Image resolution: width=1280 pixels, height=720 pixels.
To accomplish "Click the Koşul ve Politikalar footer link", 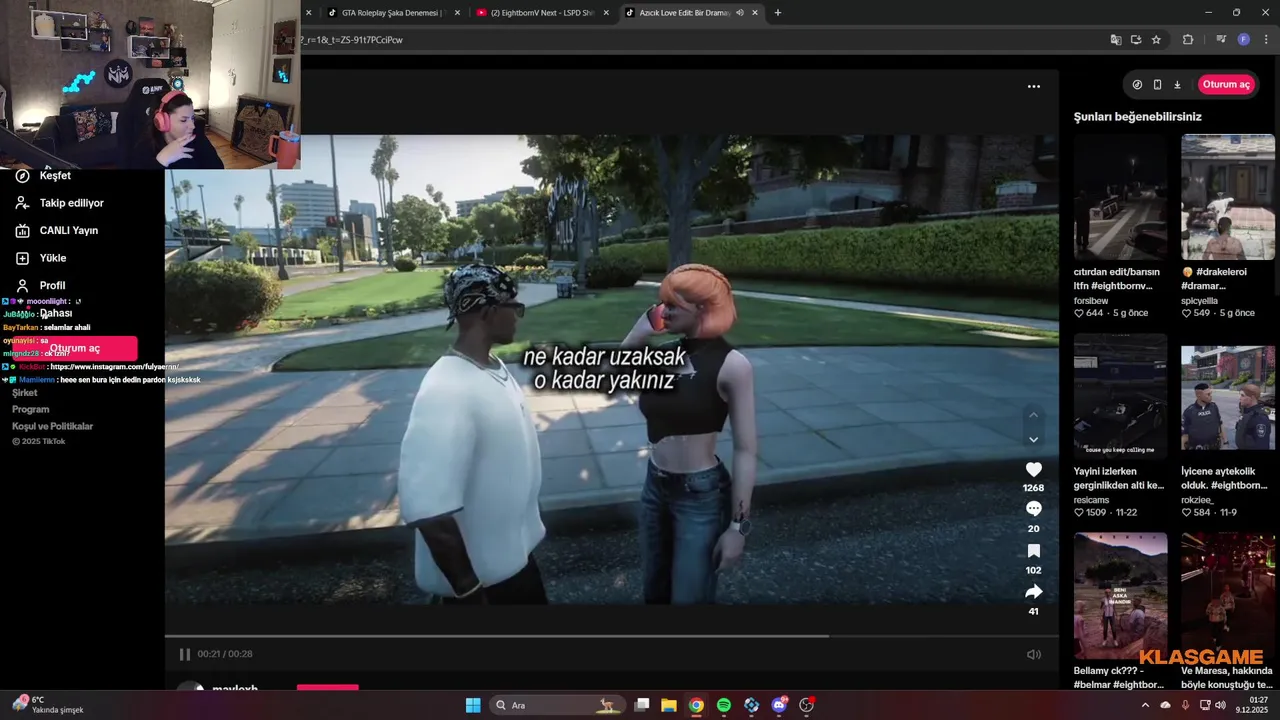I will point(53,427).
